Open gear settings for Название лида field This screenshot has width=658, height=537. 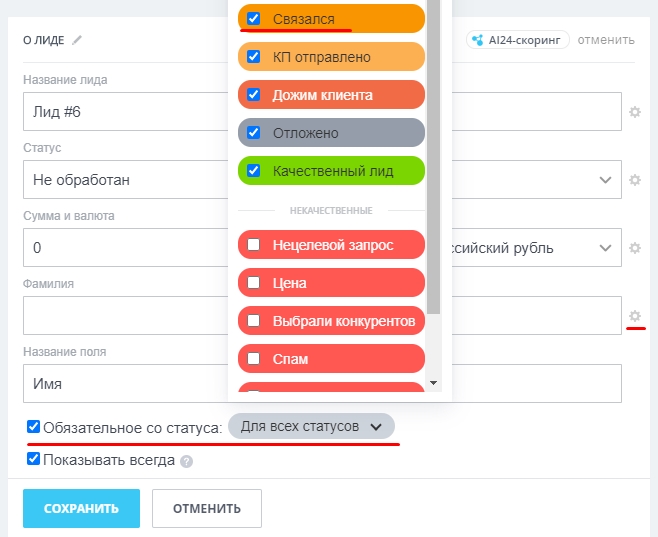point(635,112)
